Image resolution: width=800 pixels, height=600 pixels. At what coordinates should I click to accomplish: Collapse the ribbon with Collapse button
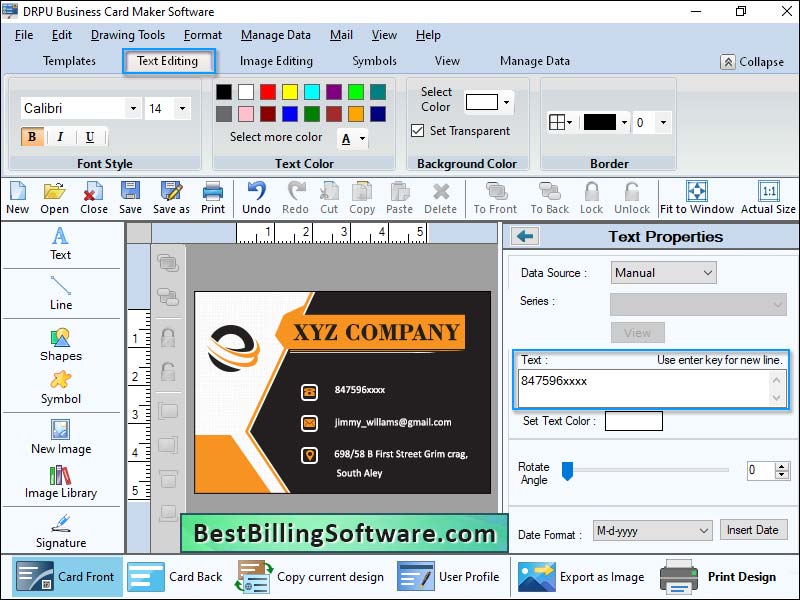pos(752,62)
